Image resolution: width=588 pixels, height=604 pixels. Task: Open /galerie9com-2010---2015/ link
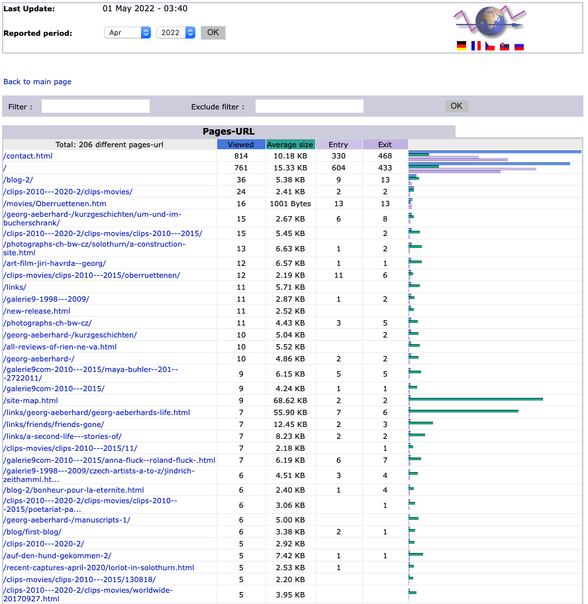54,389
